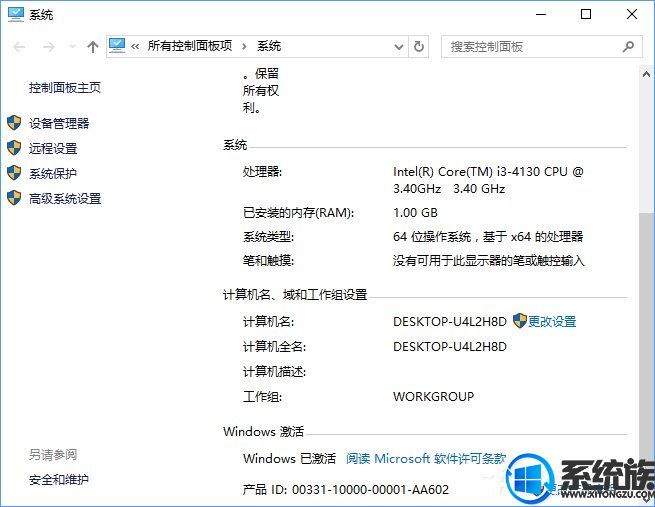Click the computer icon in address bar
655x507 pixels.
click(x=117, y=46)
